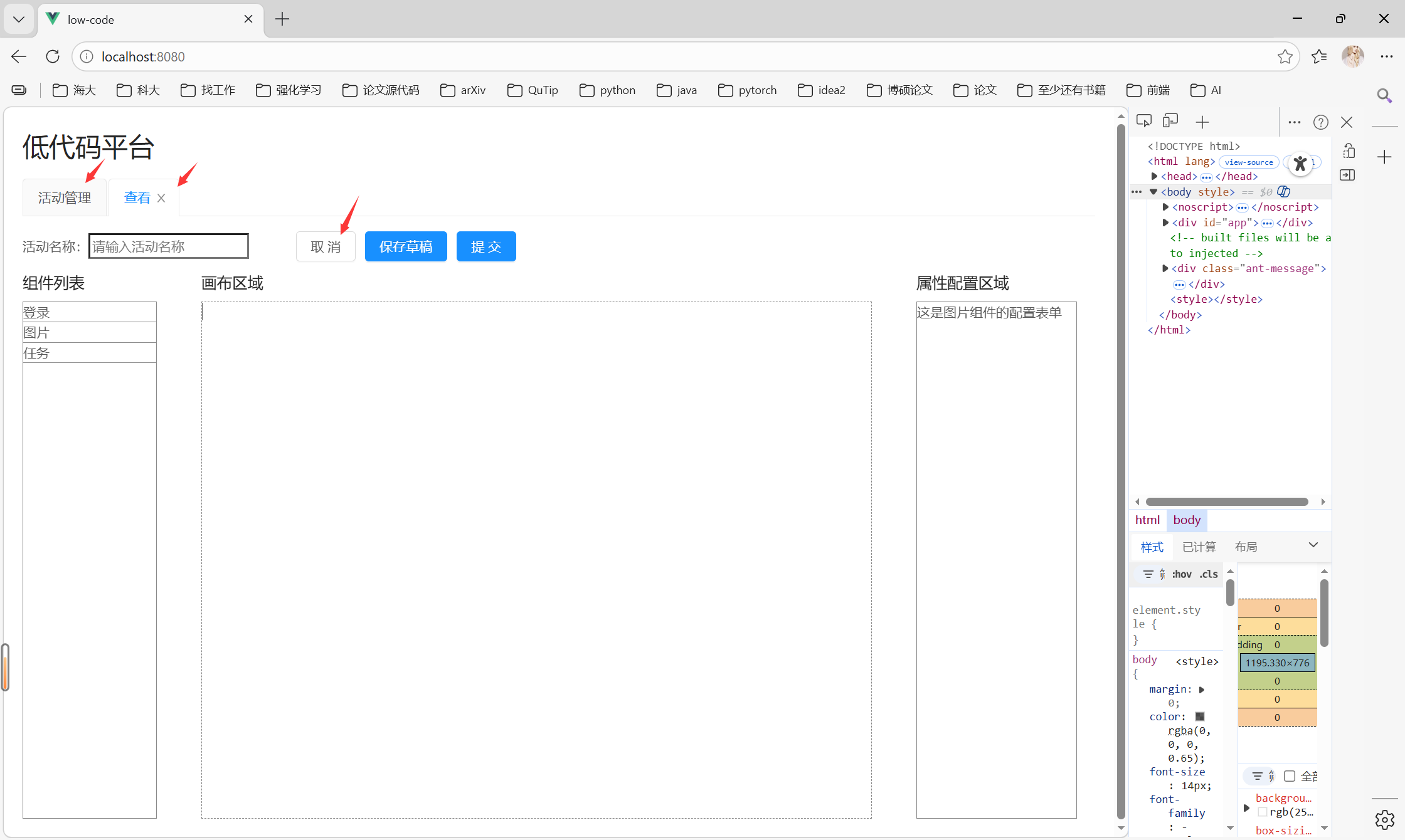Toggle the .cls class editor

click(x=1209, y=574)
